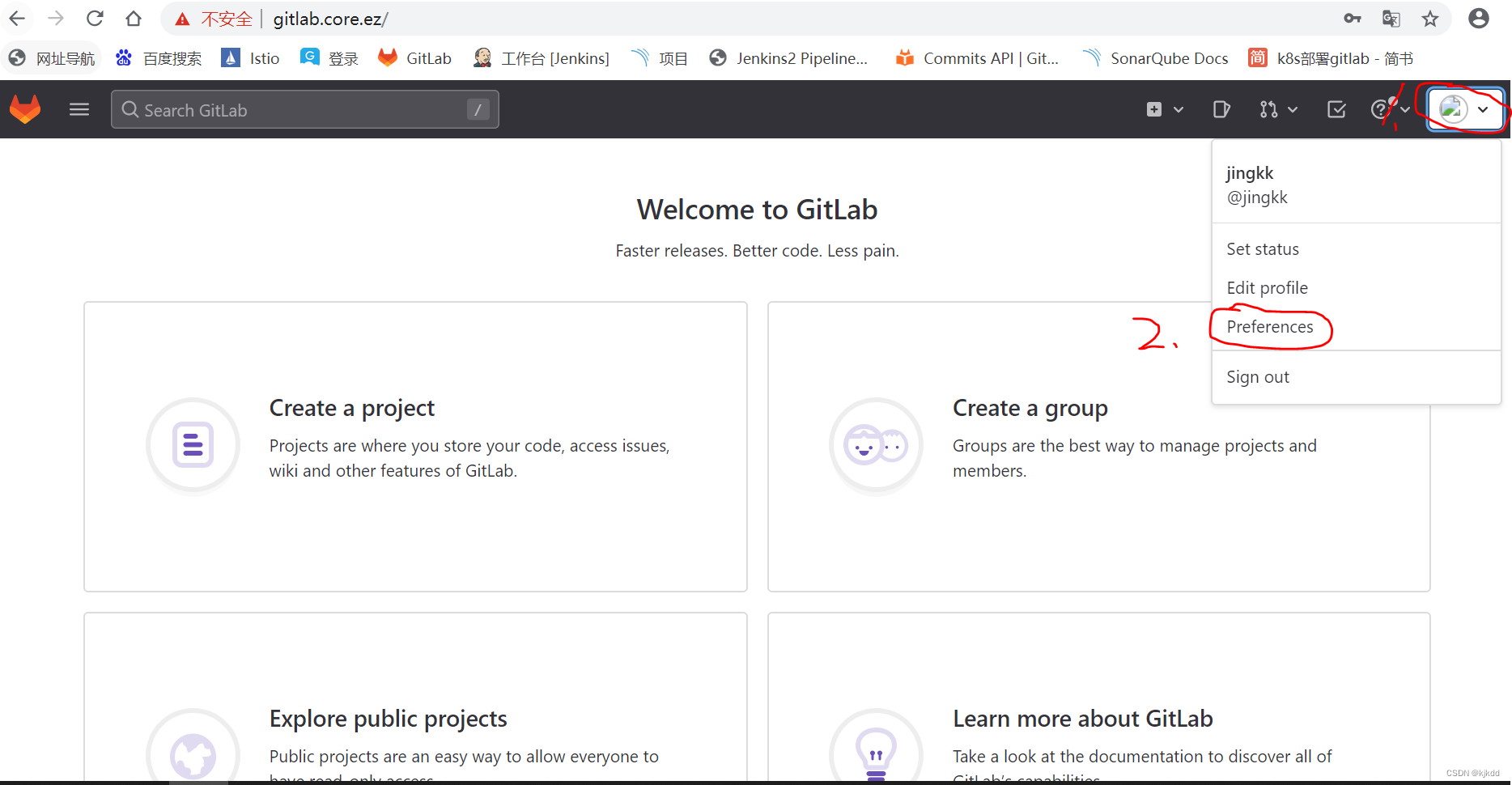This screenshot has width=1512, height=785.
Task: Click the GitLab fox logo in the navbar
Action: 25,109
